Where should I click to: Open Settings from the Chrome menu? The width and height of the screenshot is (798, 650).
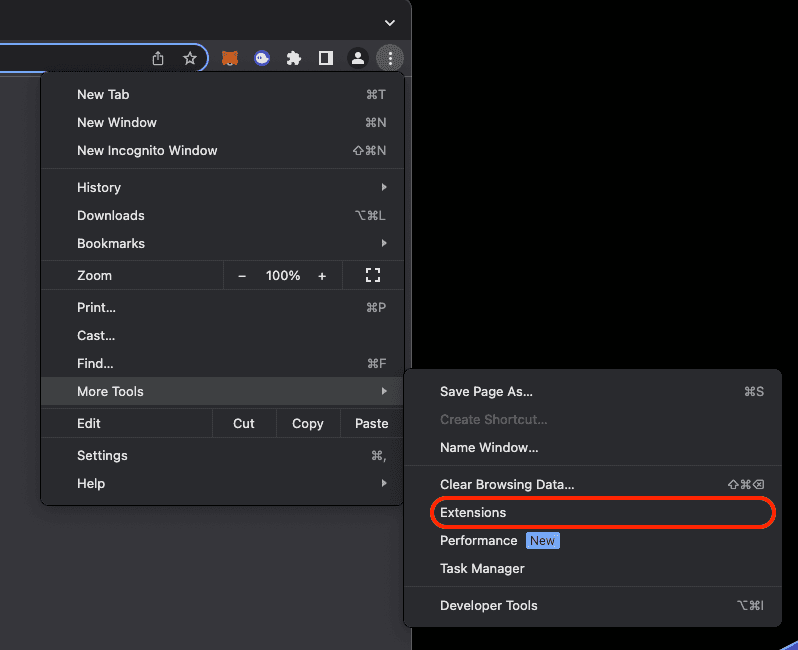[222, 456]
